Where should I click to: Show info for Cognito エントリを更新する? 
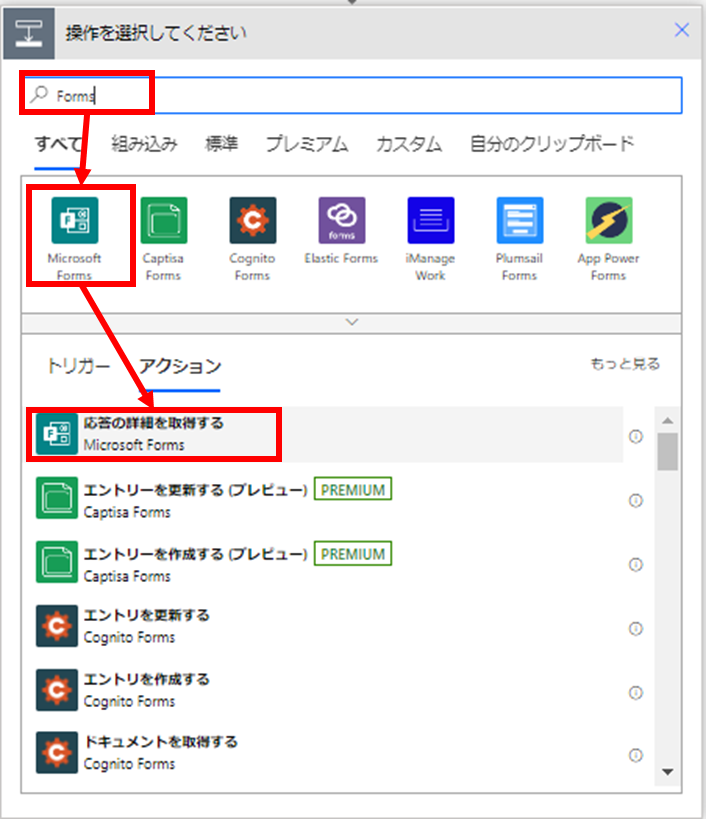[636, 629]
